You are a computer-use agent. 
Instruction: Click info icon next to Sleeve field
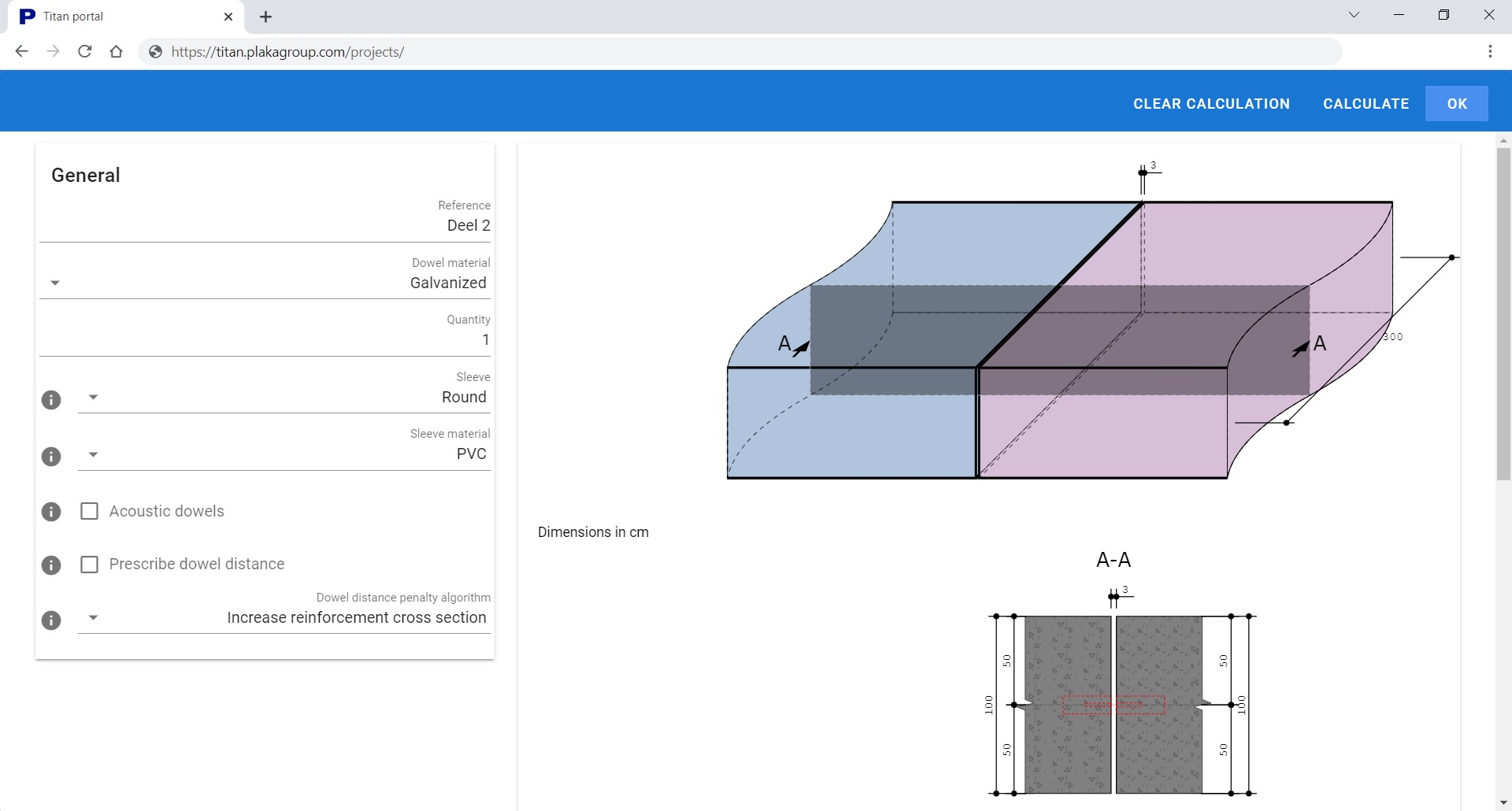tap(51, 400)
